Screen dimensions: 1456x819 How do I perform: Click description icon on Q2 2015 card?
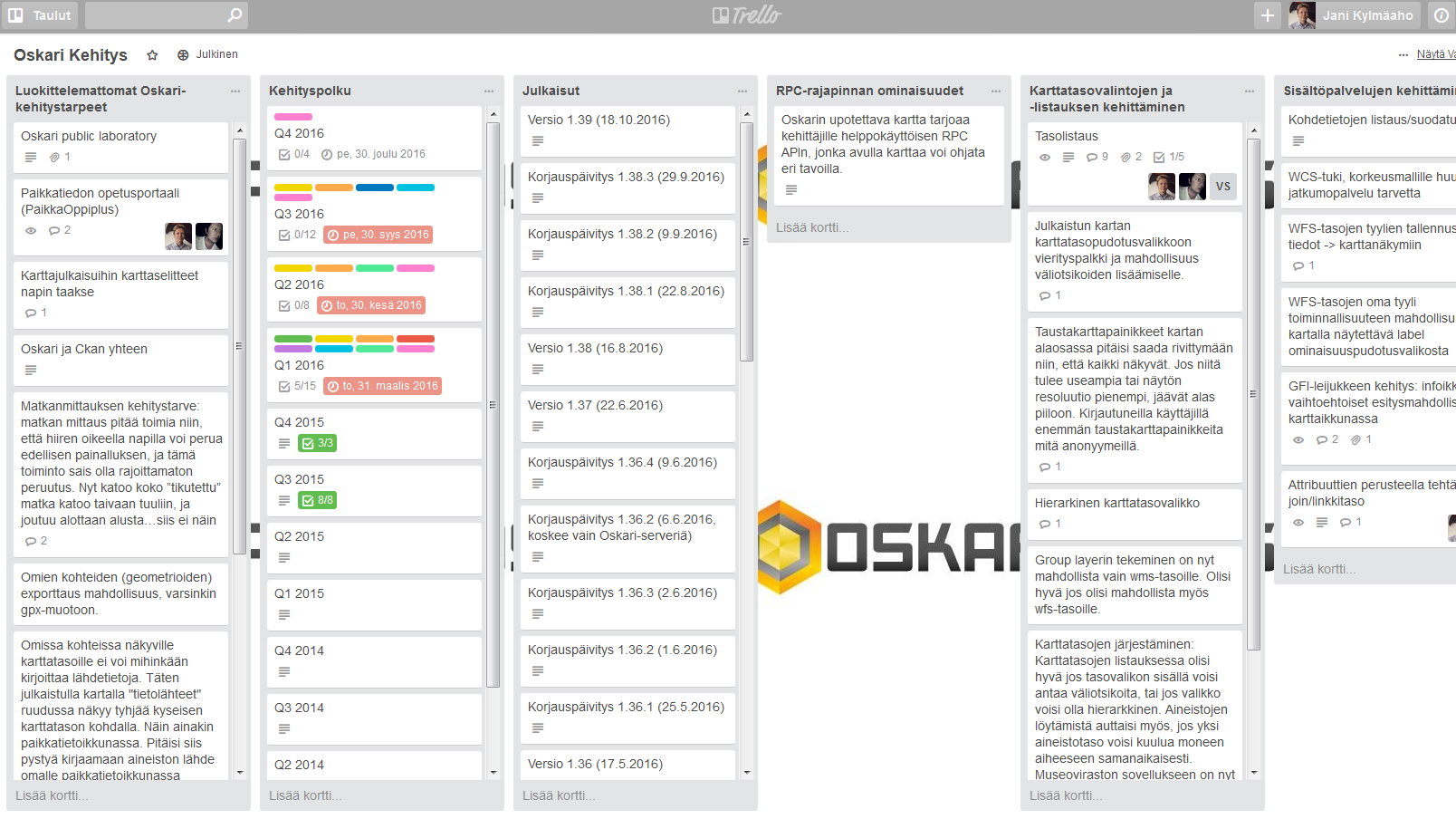point(284,557)
